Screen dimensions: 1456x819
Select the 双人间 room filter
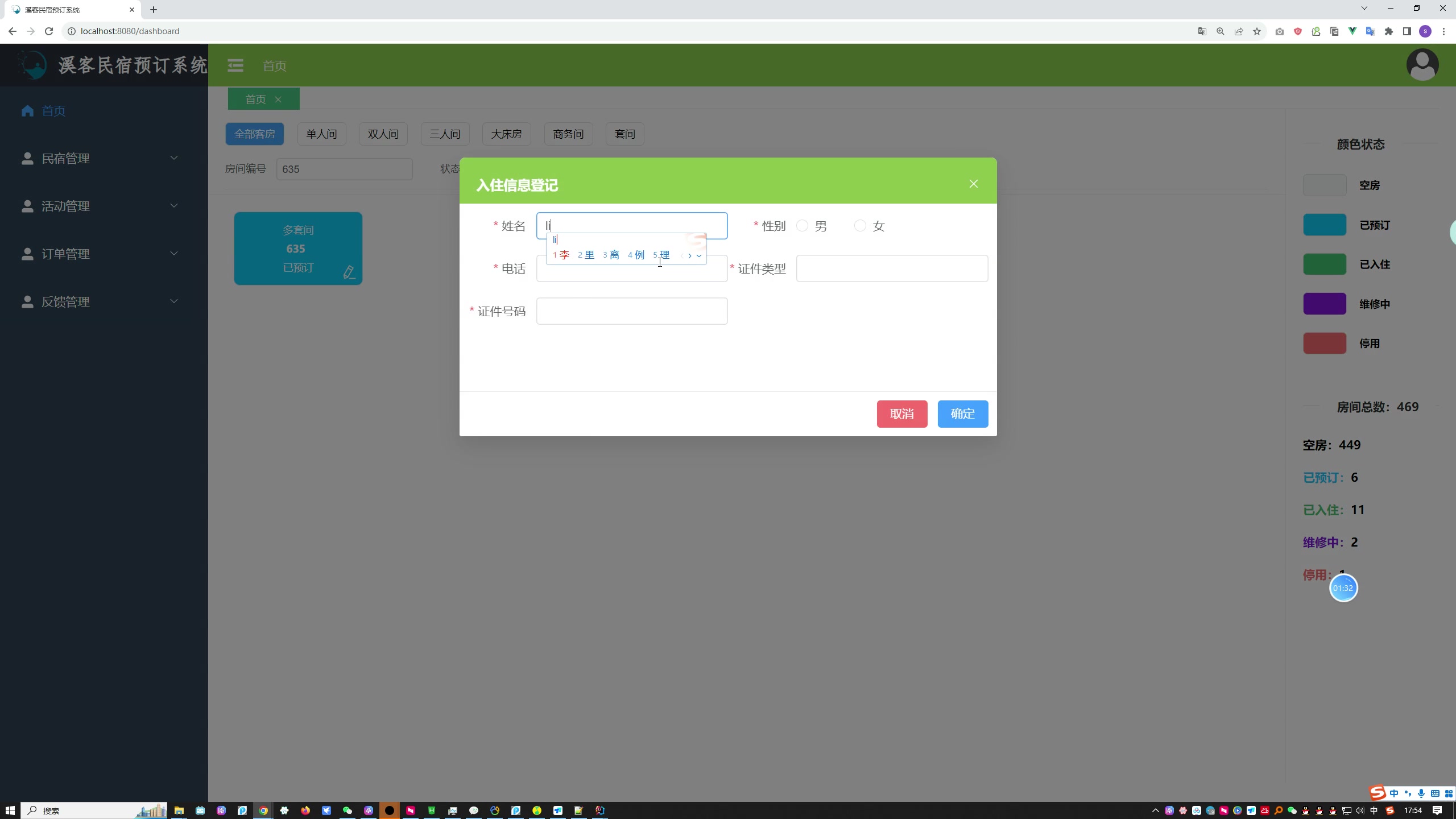pos(383,134)
